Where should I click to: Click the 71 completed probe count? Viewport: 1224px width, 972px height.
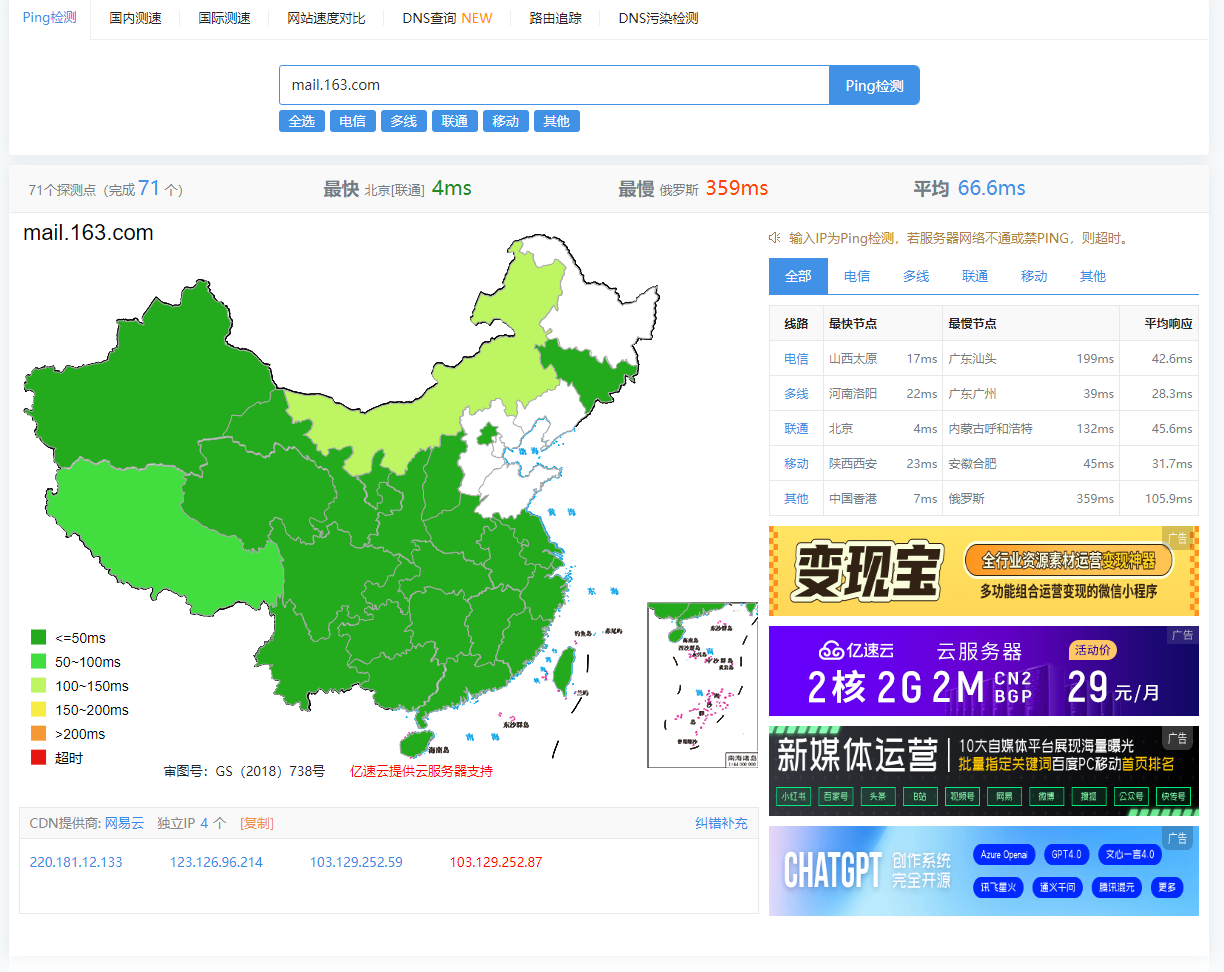(149, 188)
